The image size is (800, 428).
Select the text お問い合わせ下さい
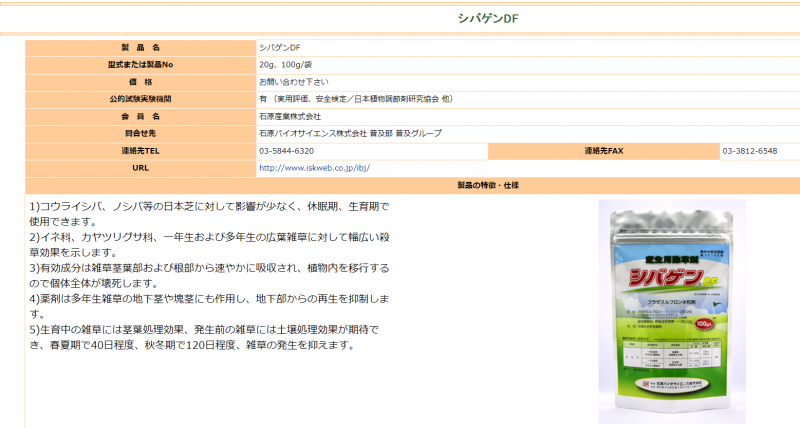tap(293, 82)
